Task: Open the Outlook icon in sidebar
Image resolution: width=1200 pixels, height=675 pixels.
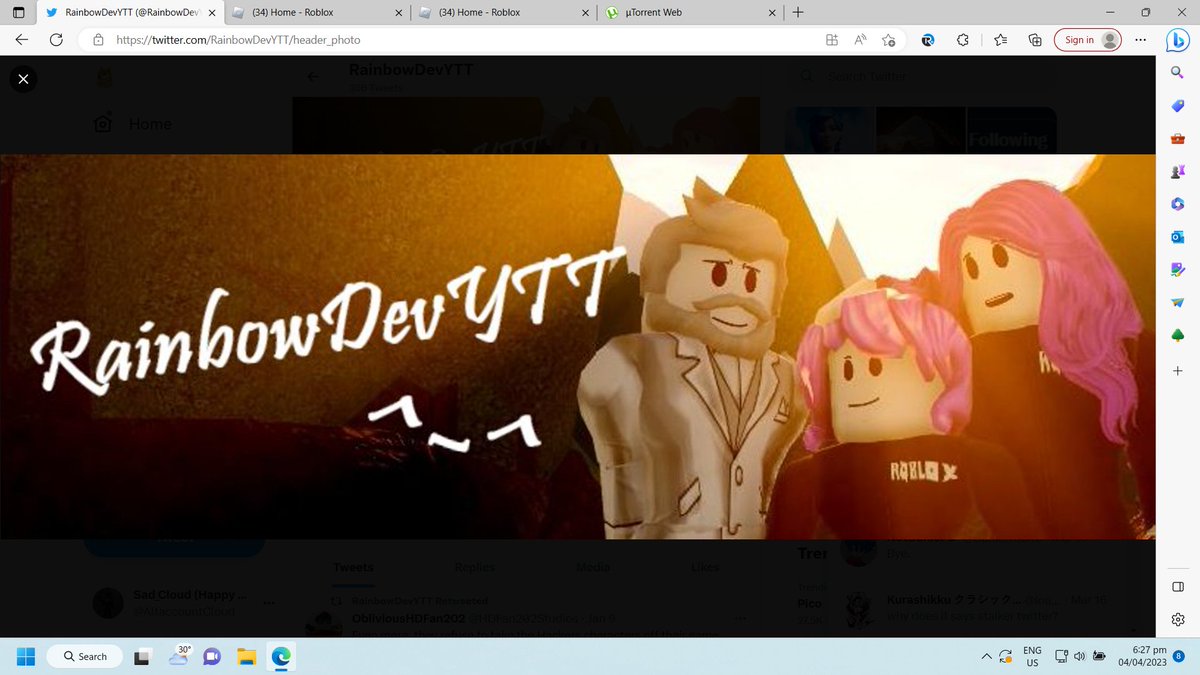Action: 1178,237
